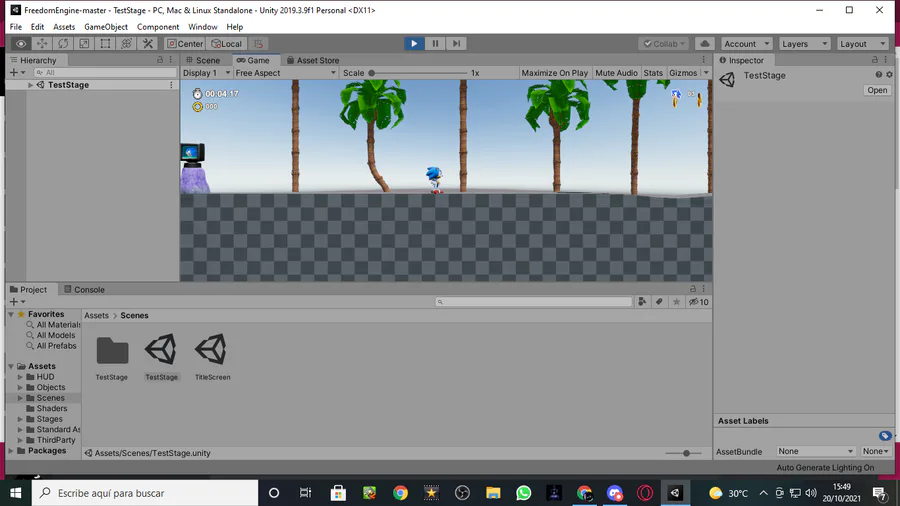Image resolution: width=900 pixels, height=506 pixels.
Task: Click the Project search field
Action: click(533, 302)
